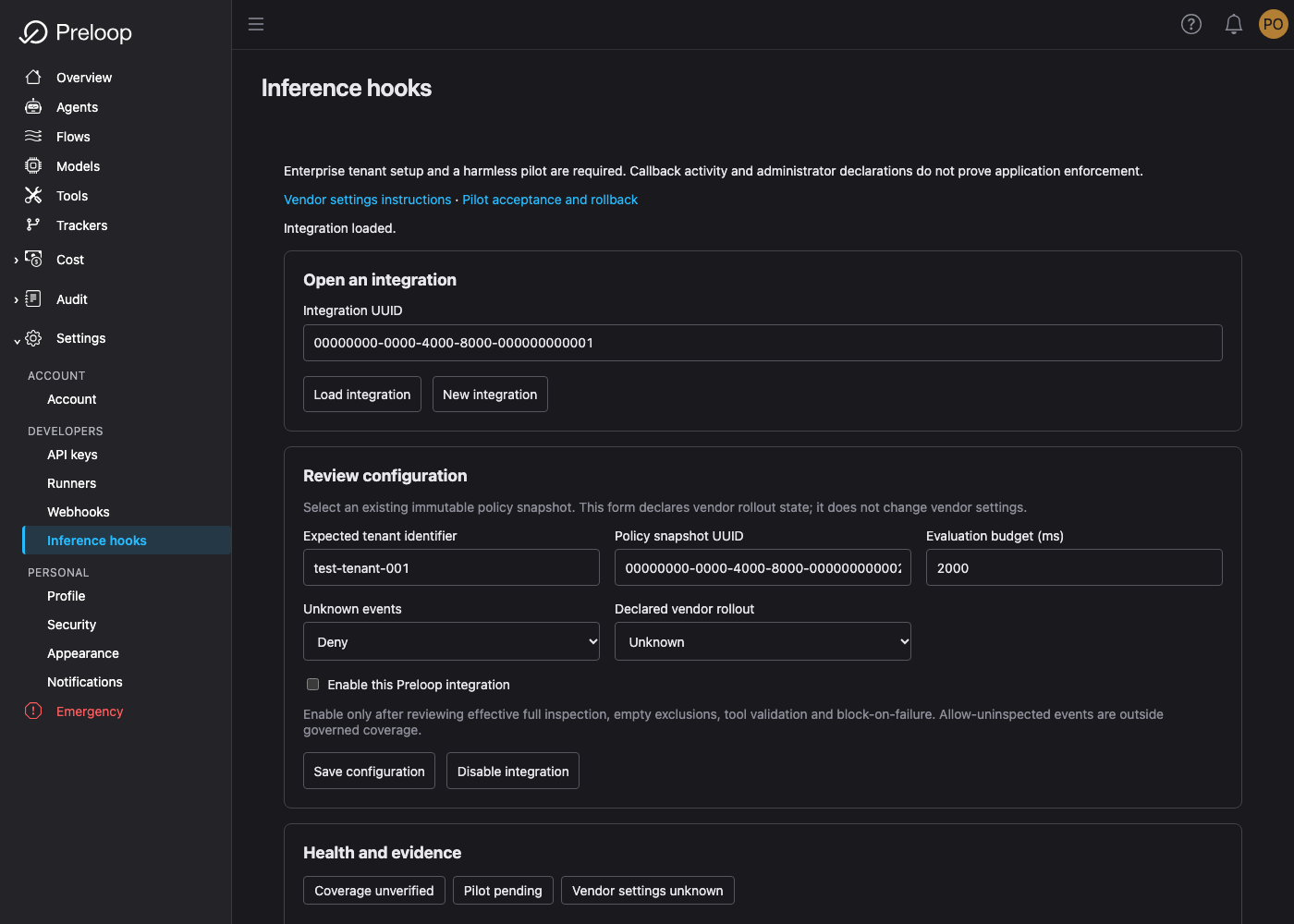Viewport: 1294px width, 924px height.
Task: Expand the Cost section chevron
Action: tap(17, 261)
